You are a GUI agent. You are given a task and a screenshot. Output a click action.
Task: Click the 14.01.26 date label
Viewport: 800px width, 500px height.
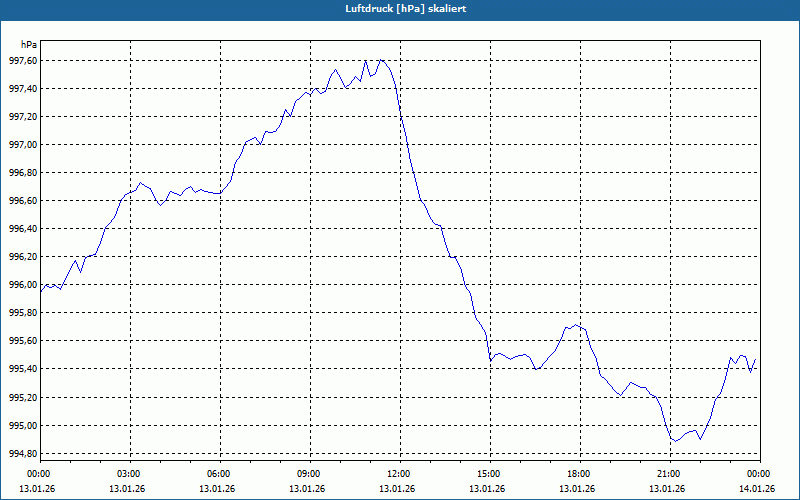coord(757,489)
